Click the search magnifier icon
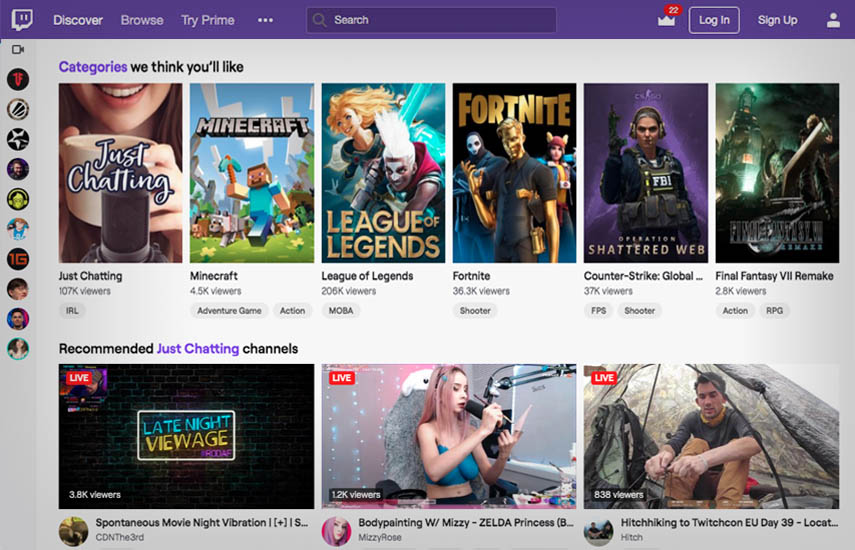Image resolution: width=855 pixels, height=550 pixels. click(320, 20)
